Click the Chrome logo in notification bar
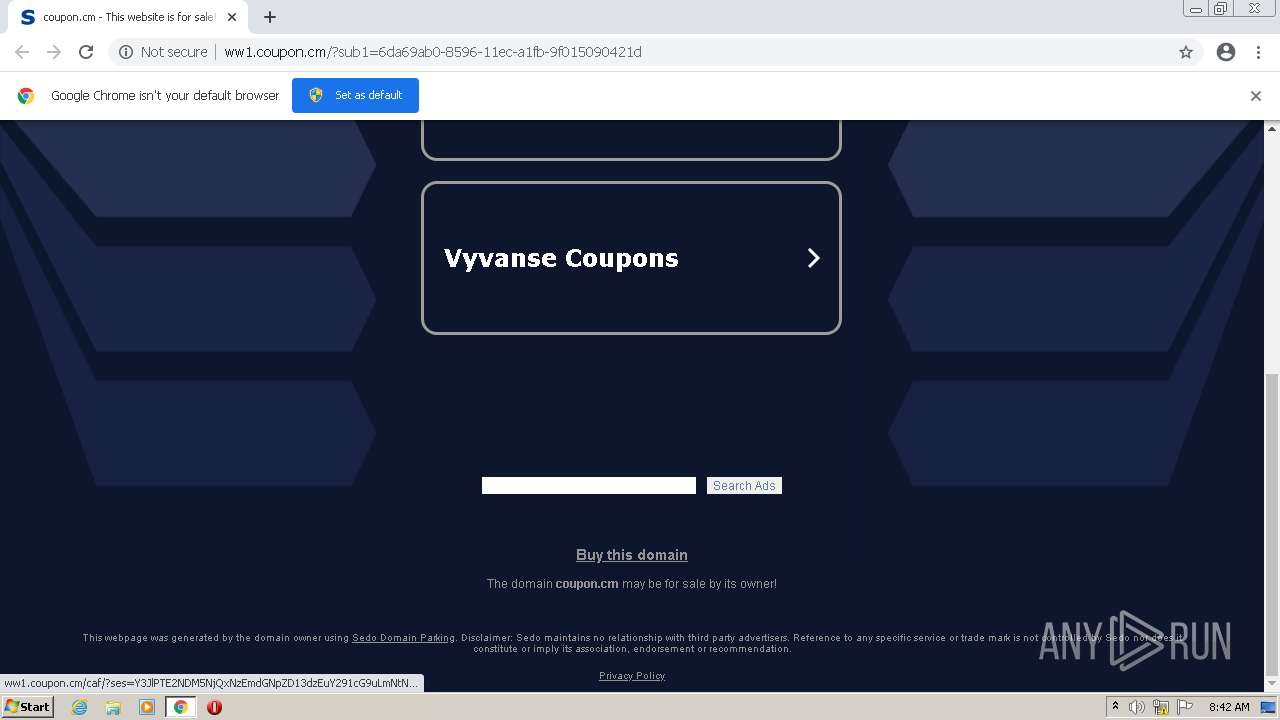The height and width of the screenshot is (720, 1280). pyautogui.click(x=26, y=96)
